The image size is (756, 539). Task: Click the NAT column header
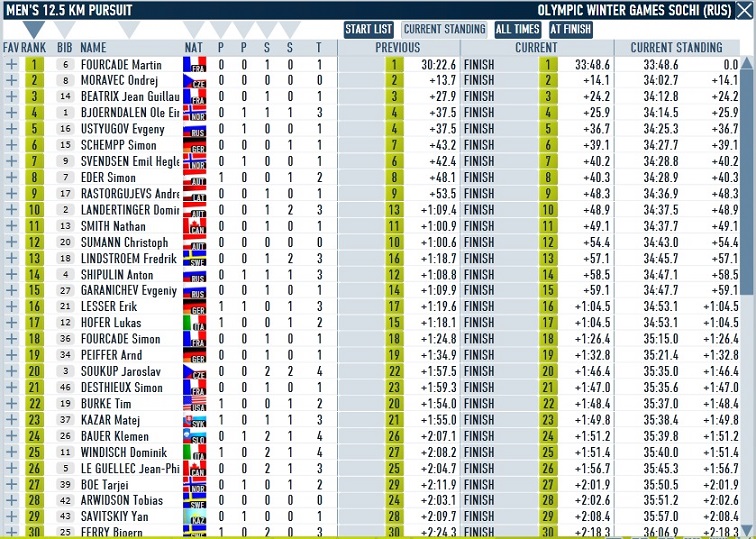coord(193,47)
